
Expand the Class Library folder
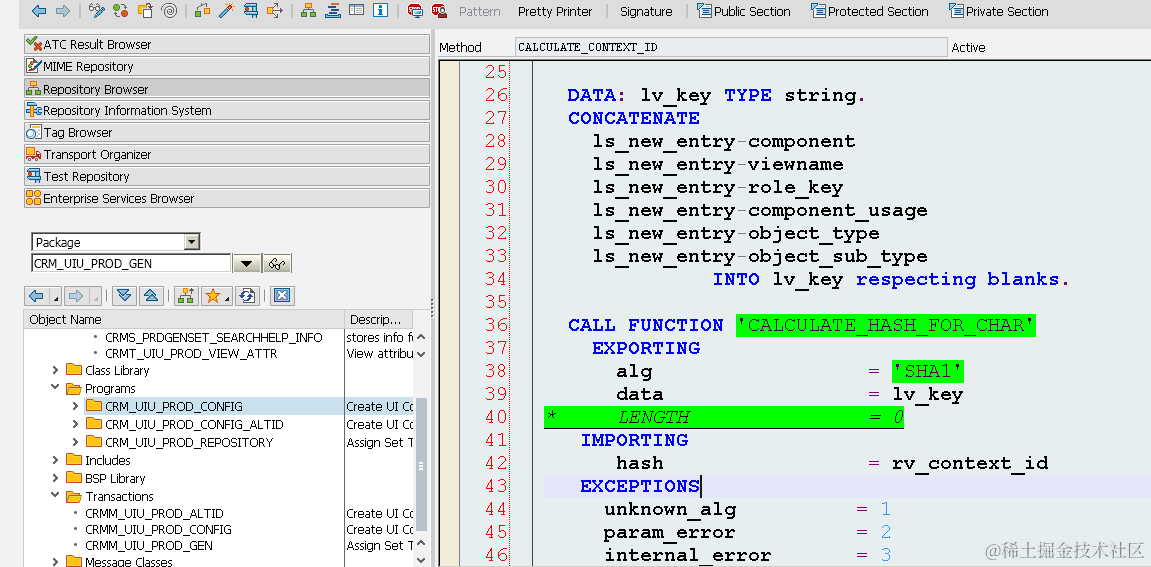(x=55, y=369)
